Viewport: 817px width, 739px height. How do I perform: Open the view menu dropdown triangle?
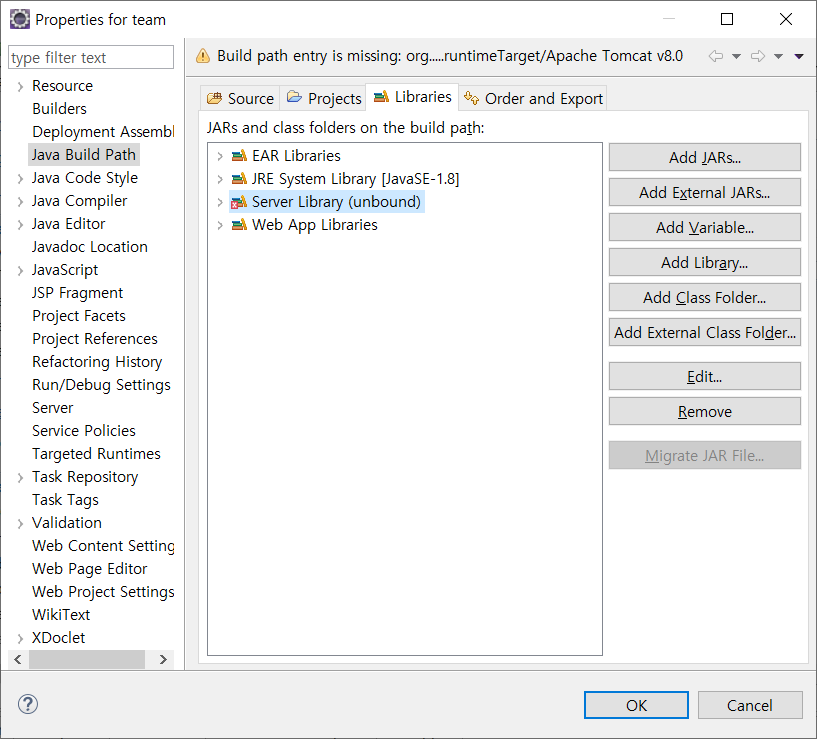click(799, 56)
